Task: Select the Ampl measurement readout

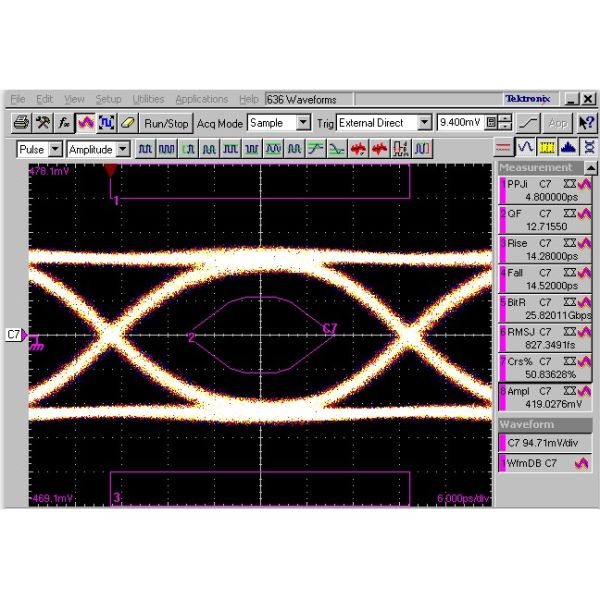Action: pos(544,396)
